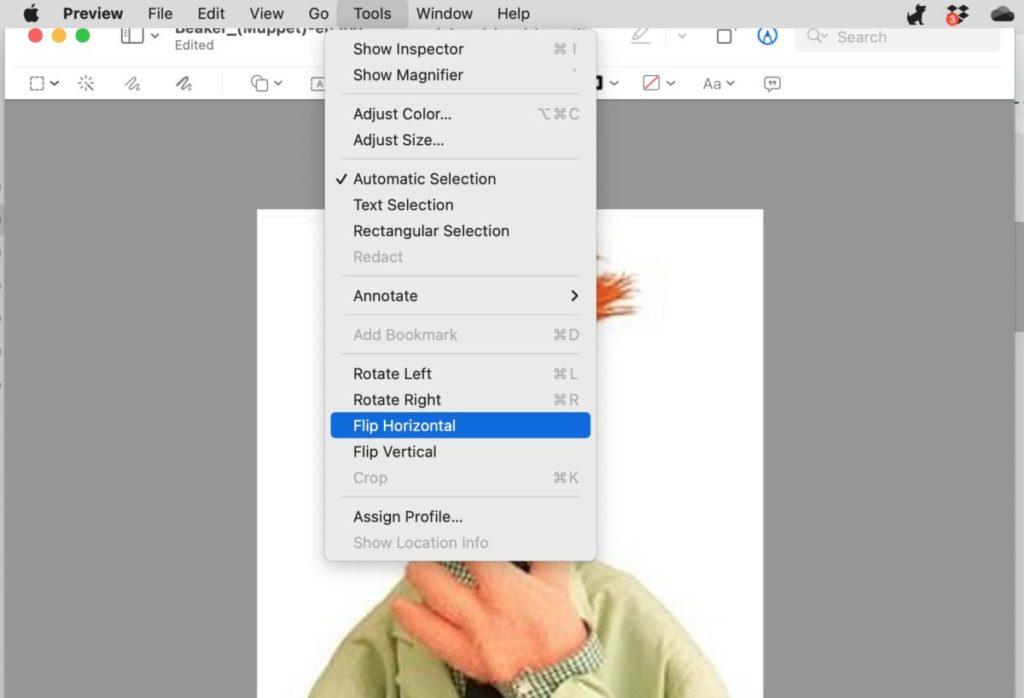1024x698 pixels.
Task: Toggle the Markup toolbar circle pen icon
Action: (767, 36)
